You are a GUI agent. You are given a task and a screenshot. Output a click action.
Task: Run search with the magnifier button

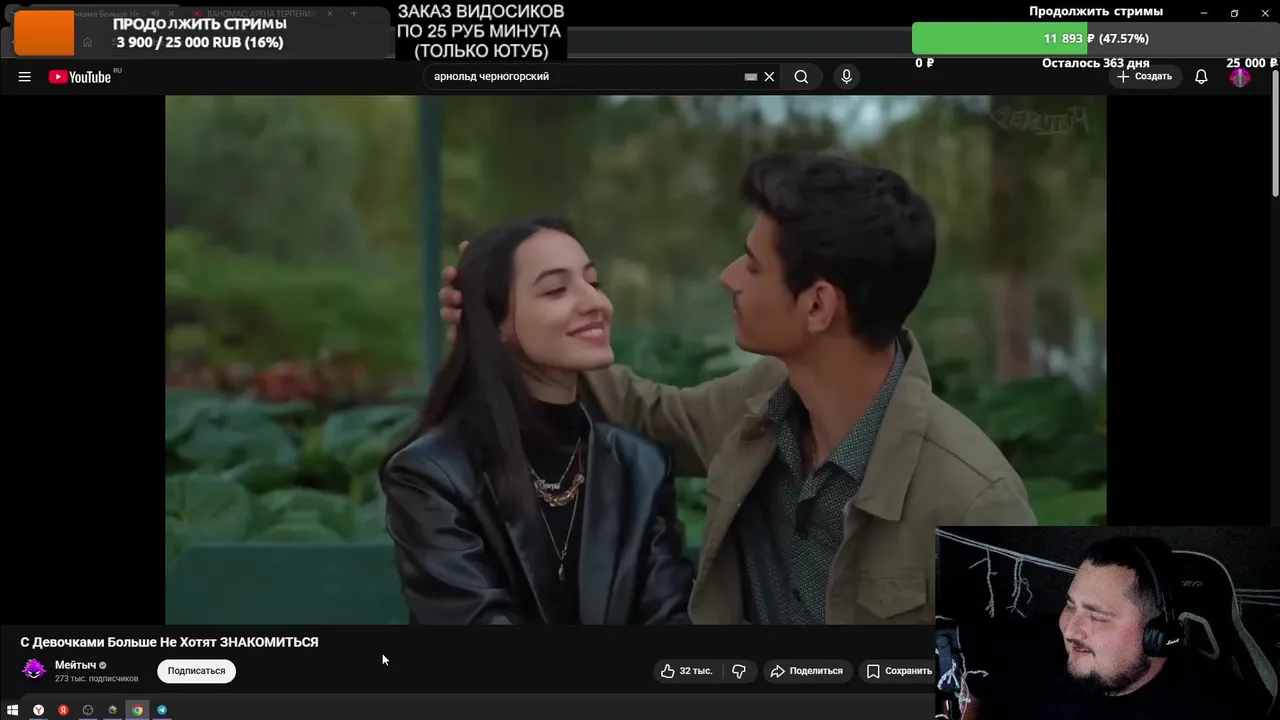pos(801,77)
